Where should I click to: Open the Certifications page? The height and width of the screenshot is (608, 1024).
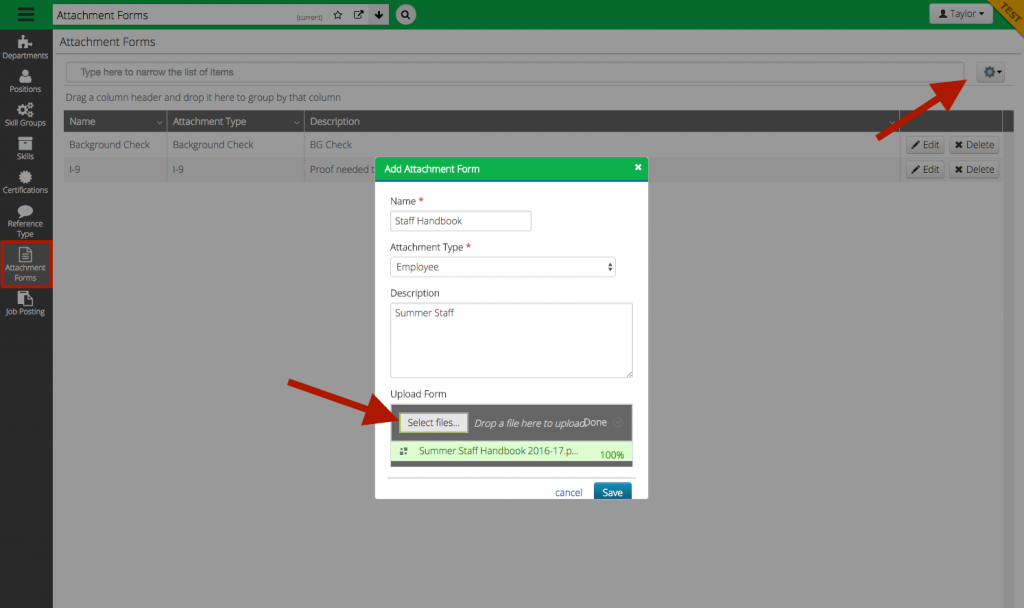[25, 184]
